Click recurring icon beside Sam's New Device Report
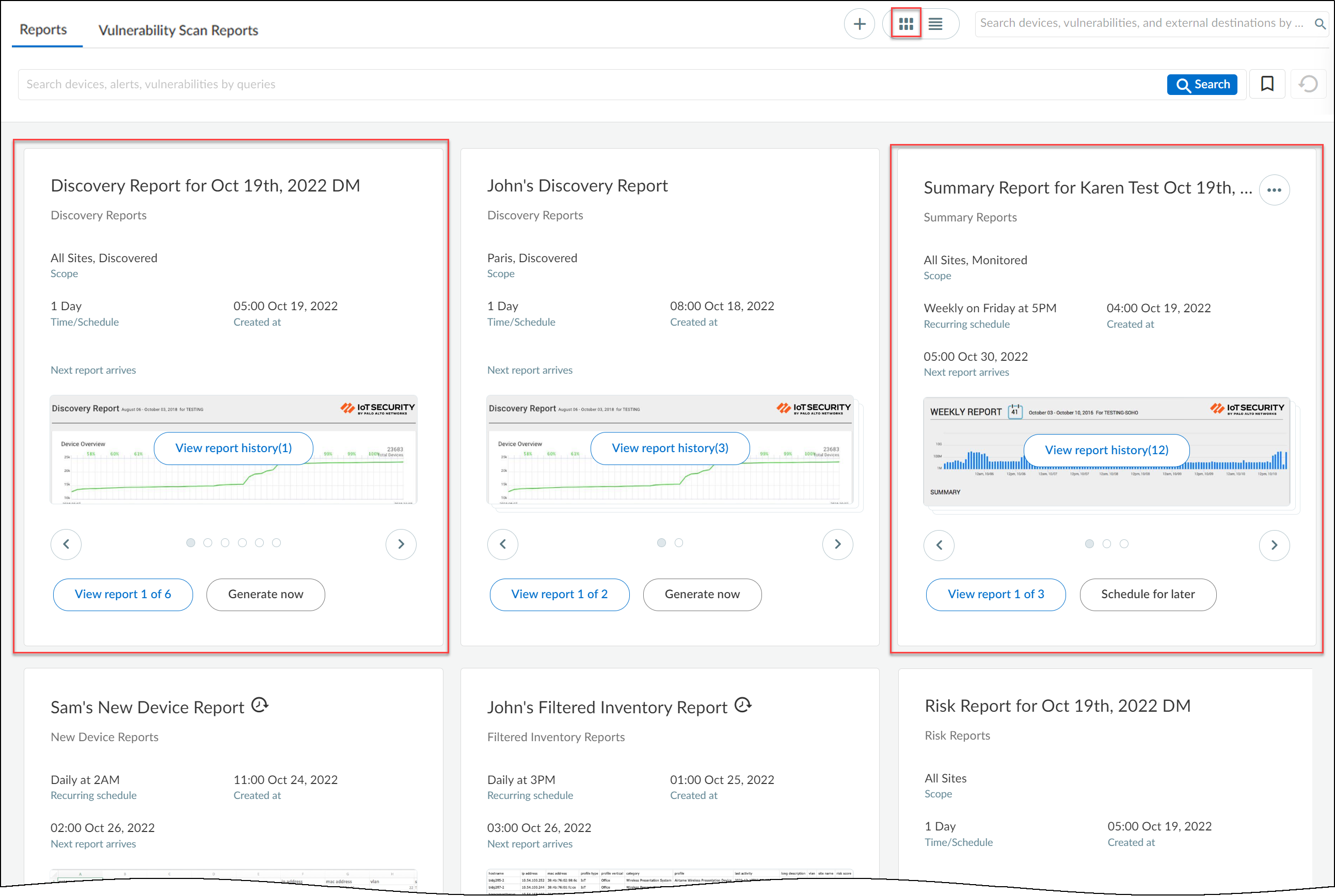 [260, 705]
